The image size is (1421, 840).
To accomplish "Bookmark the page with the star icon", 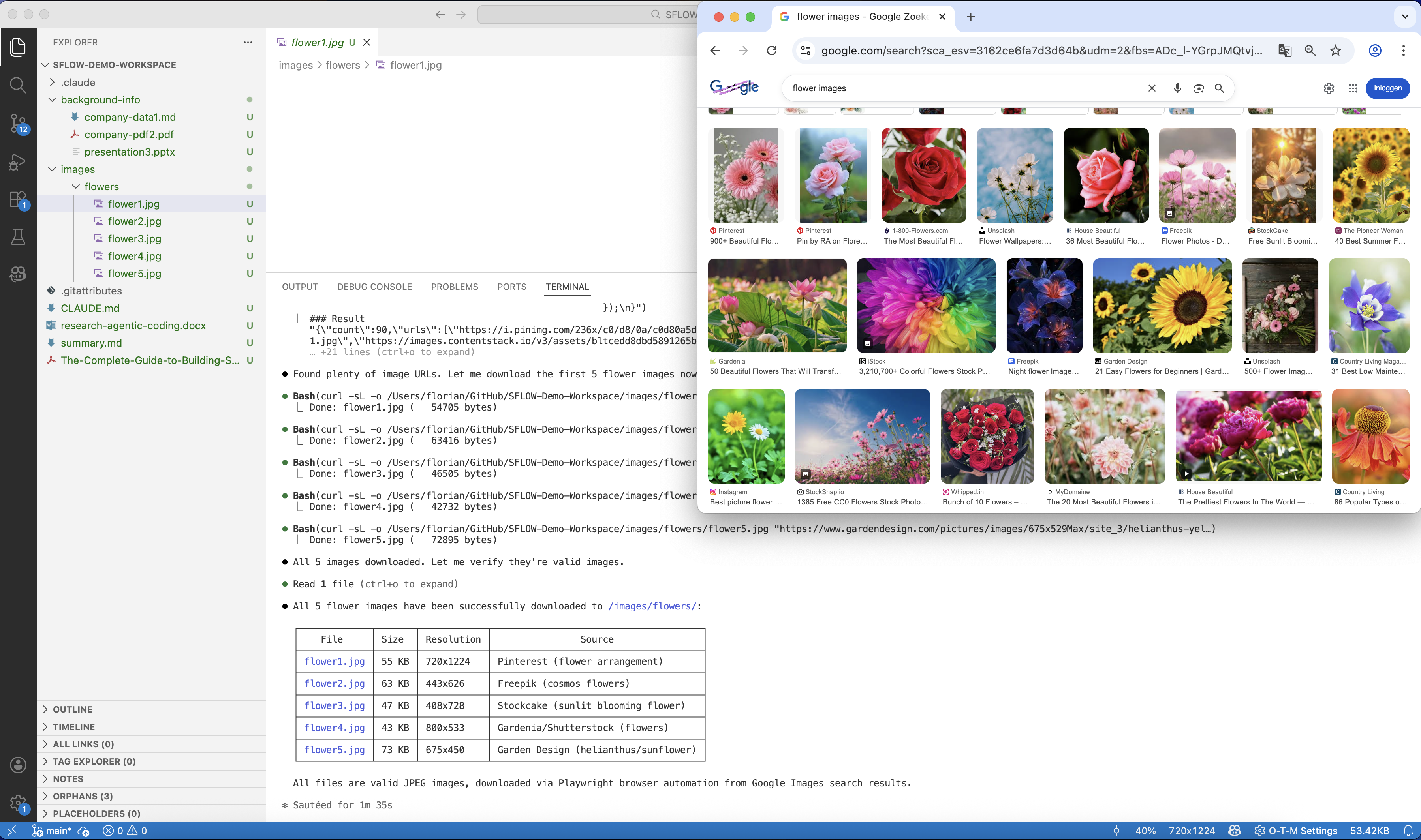I will point(1335,51).
